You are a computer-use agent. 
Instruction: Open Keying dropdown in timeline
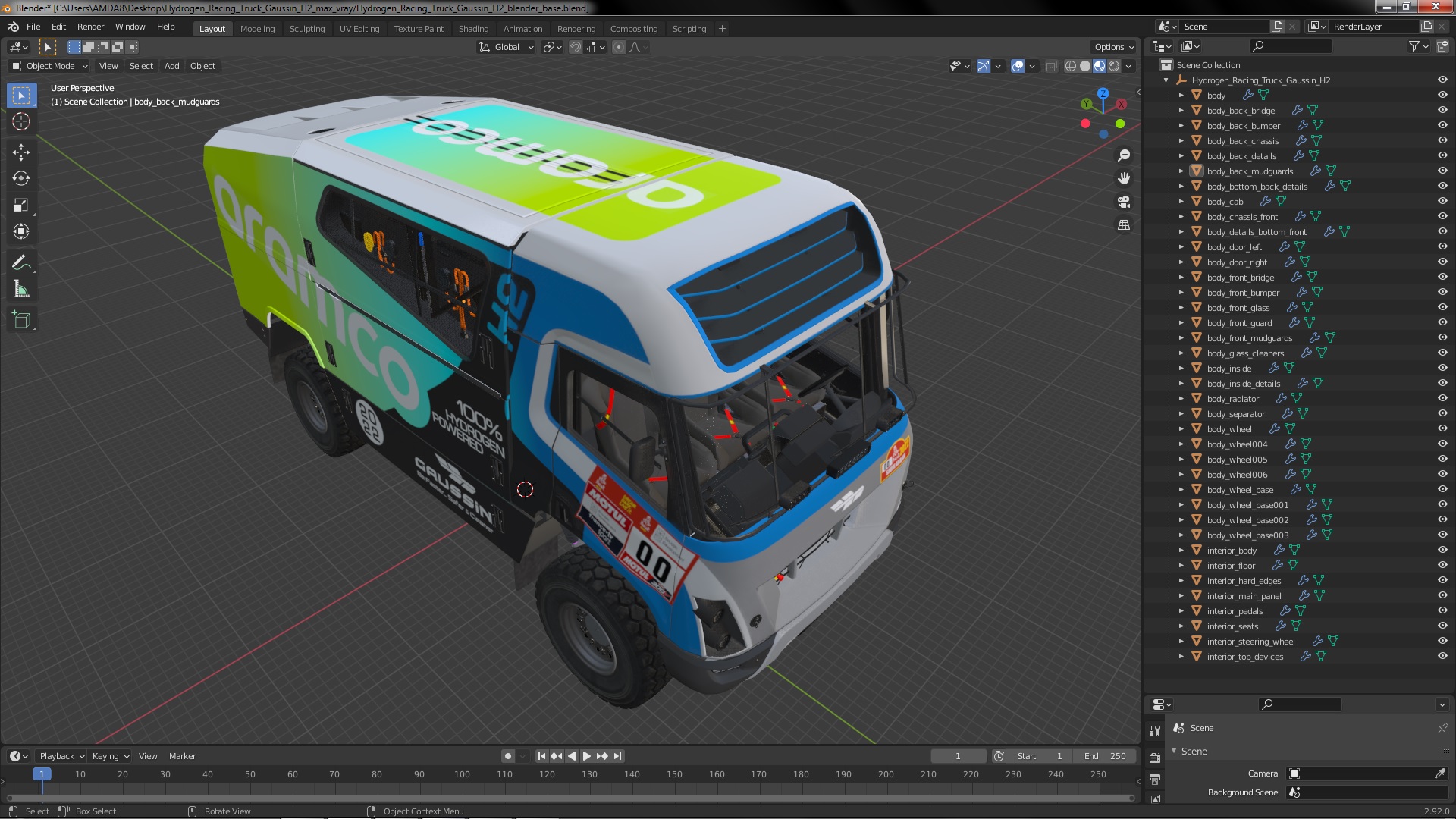111,756
